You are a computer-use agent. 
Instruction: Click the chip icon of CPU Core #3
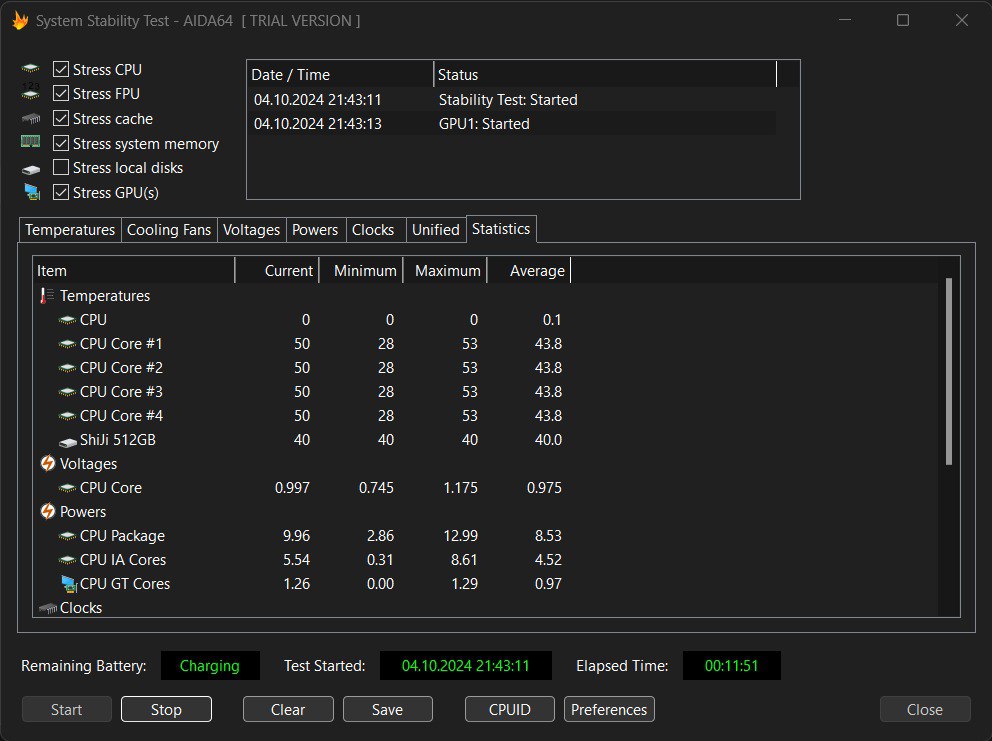(67, 392)
